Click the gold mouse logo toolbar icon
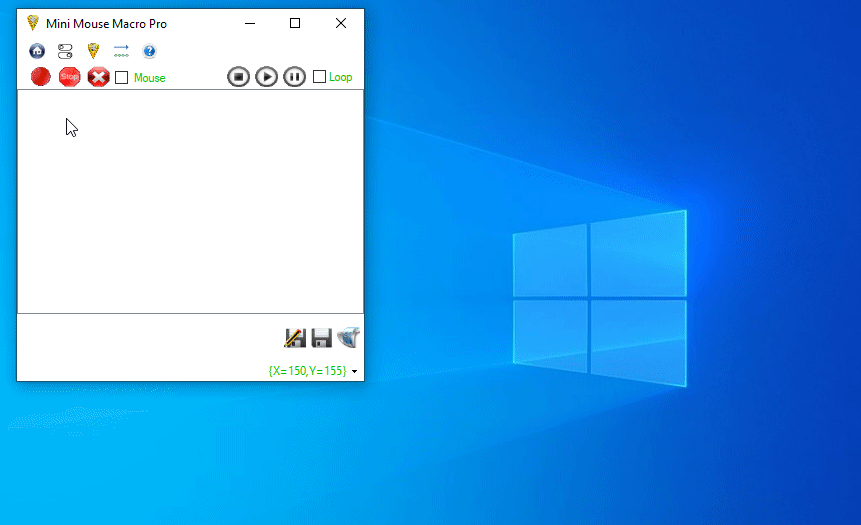861x525 pixels. [x=93, y=51]
